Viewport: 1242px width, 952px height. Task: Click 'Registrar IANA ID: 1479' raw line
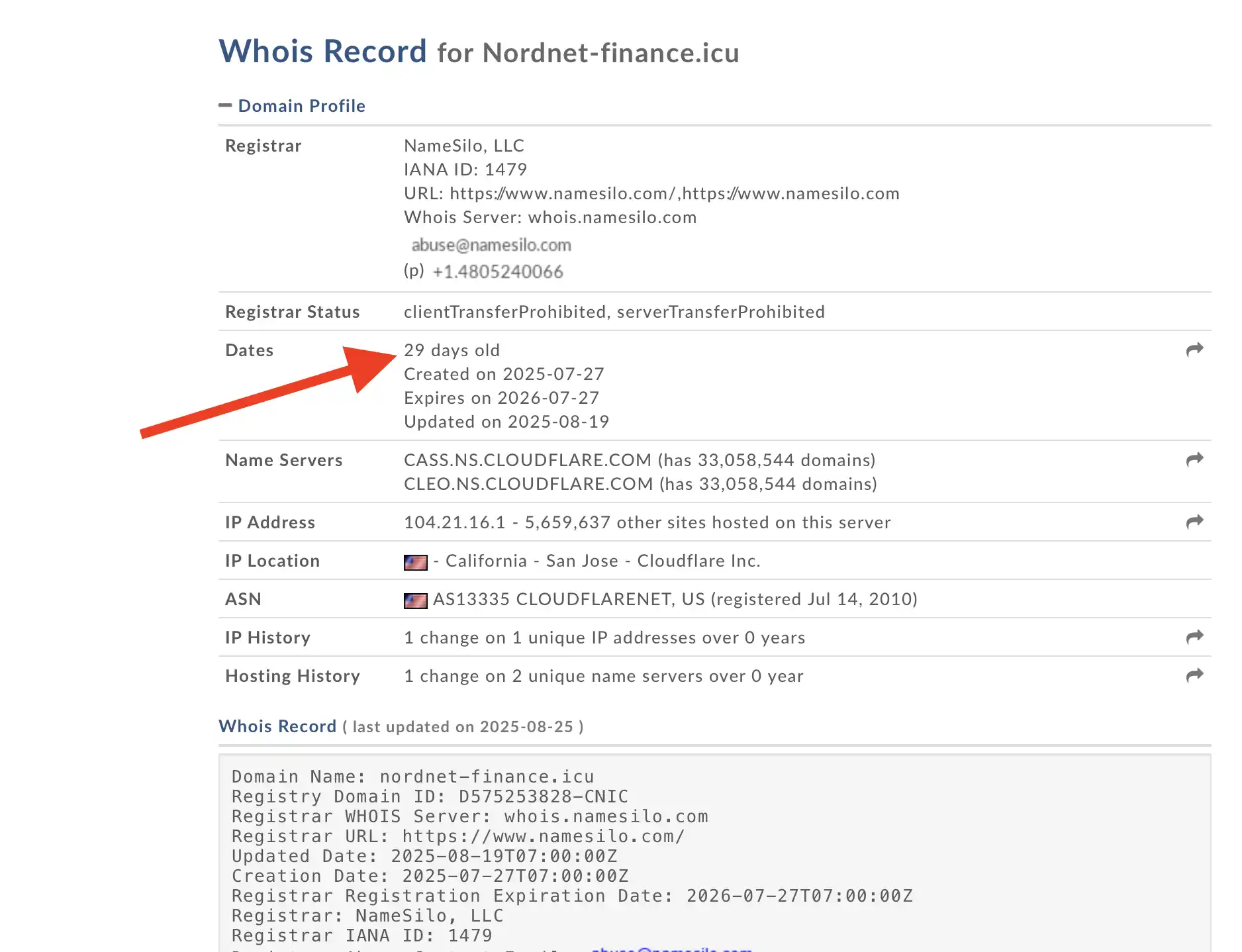tap(361, 935)
